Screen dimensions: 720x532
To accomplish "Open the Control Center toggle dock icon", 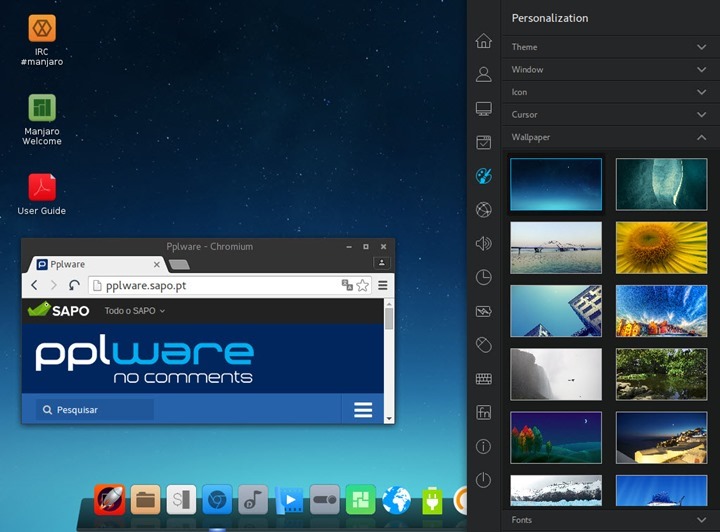I will (325, 499).
